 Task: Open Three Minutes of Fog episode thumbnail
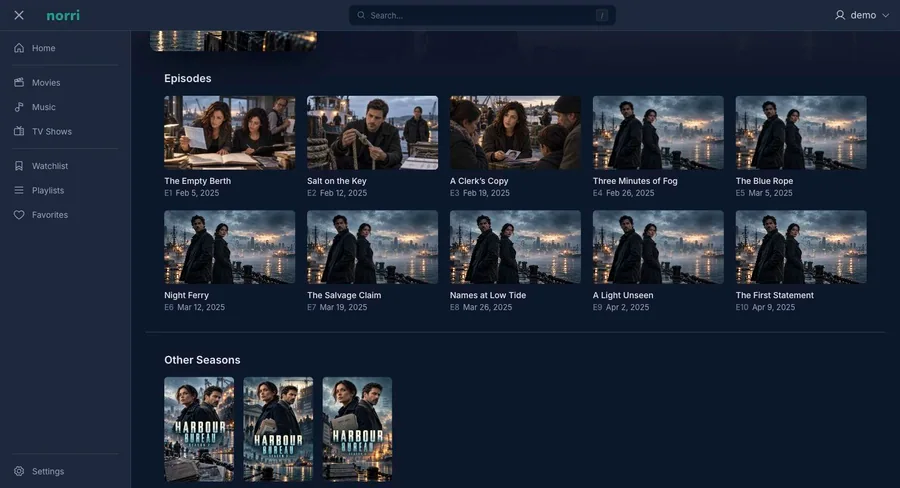pos(658,133)
